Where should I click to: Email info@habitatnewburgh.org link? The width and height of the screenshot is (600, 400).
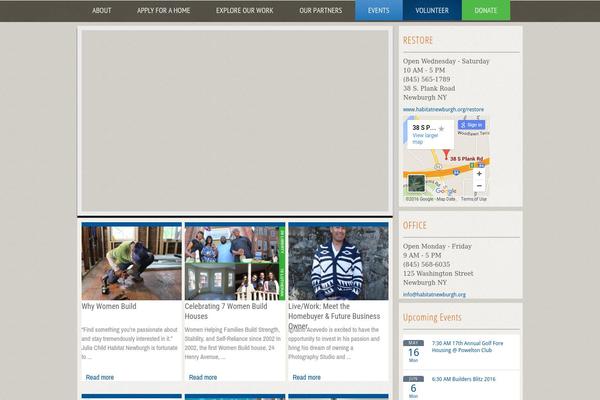pos(434,295)
